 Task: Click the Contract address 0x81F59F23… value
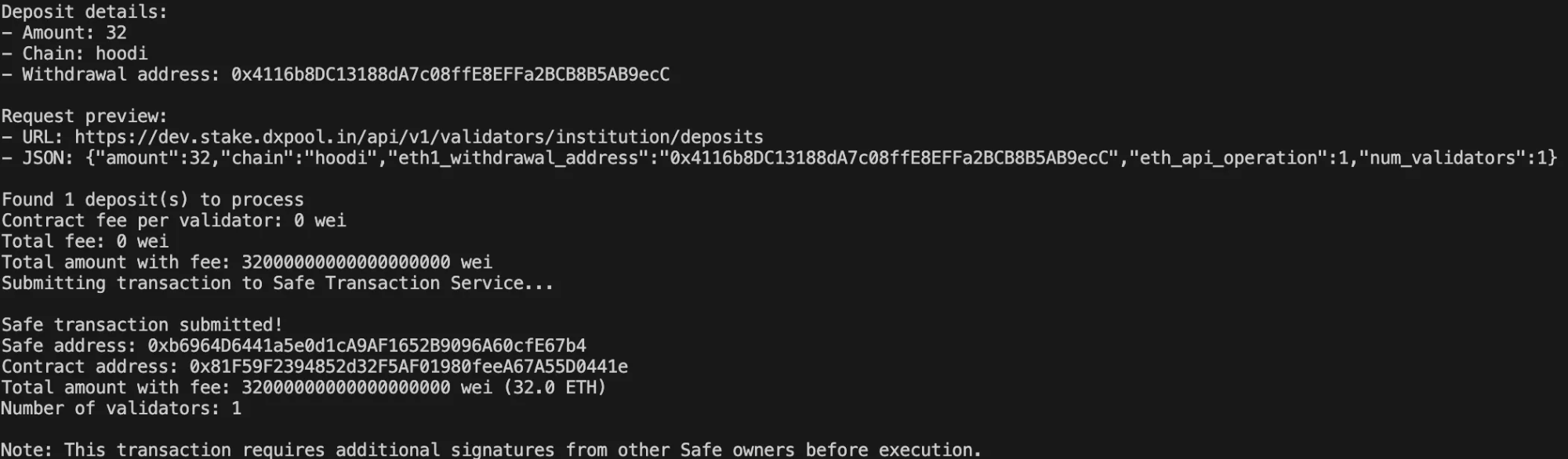coord(408,367)
